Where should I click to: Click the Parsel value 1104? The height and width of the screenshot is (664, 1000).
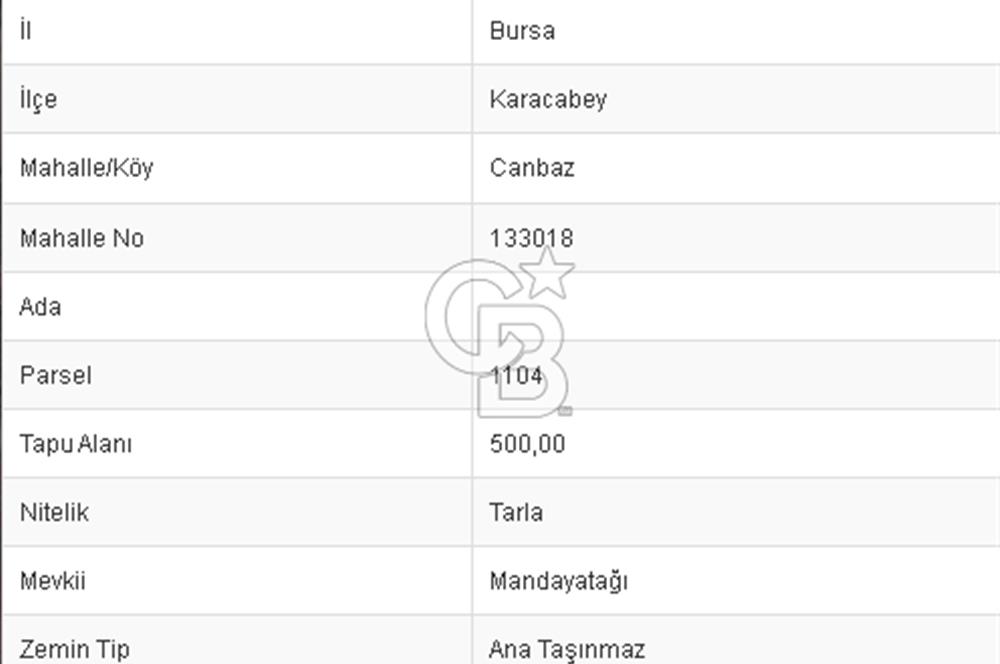[x=517, y=376]
